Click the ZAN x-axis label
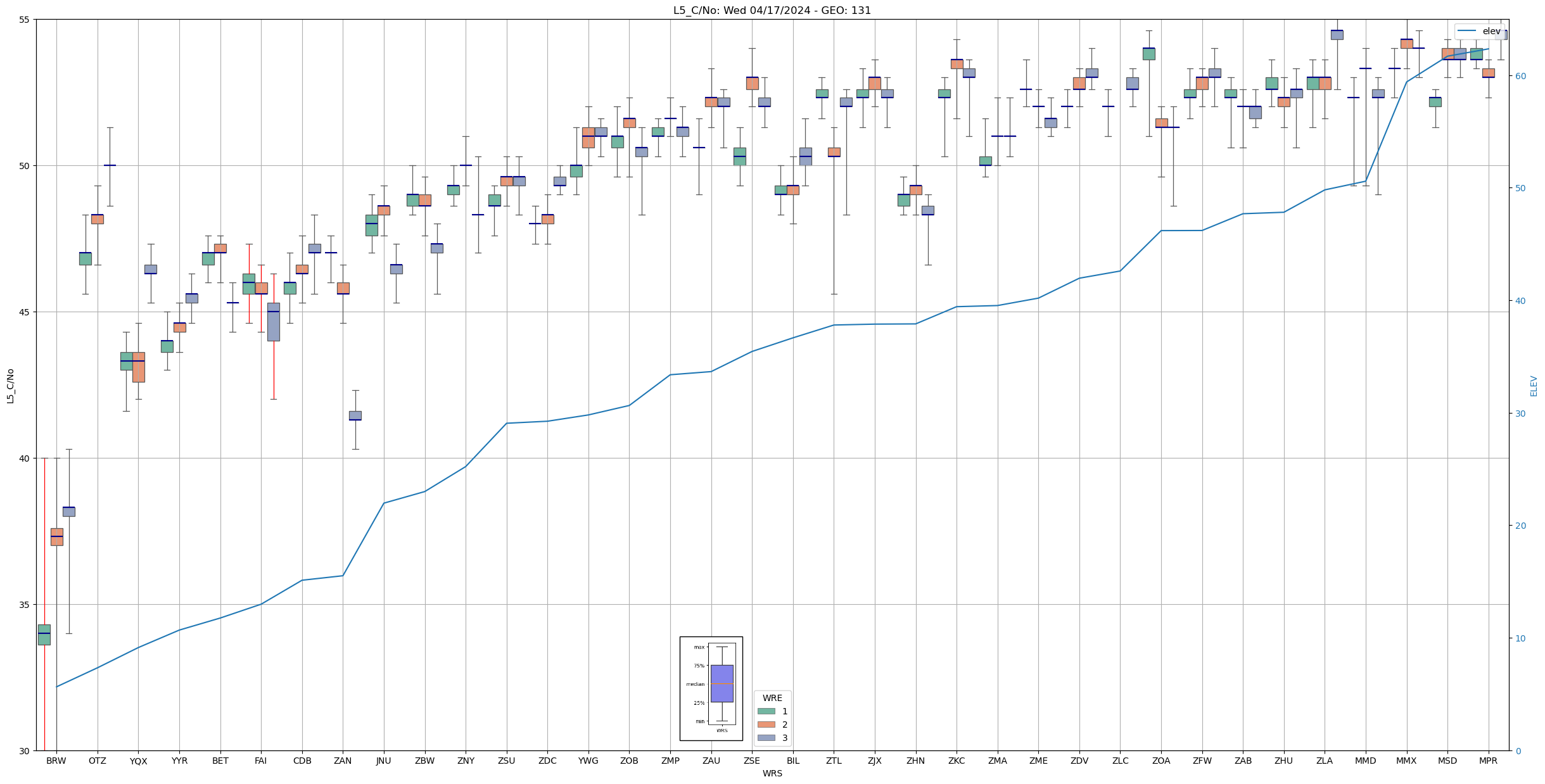 (x=343, y=761)
